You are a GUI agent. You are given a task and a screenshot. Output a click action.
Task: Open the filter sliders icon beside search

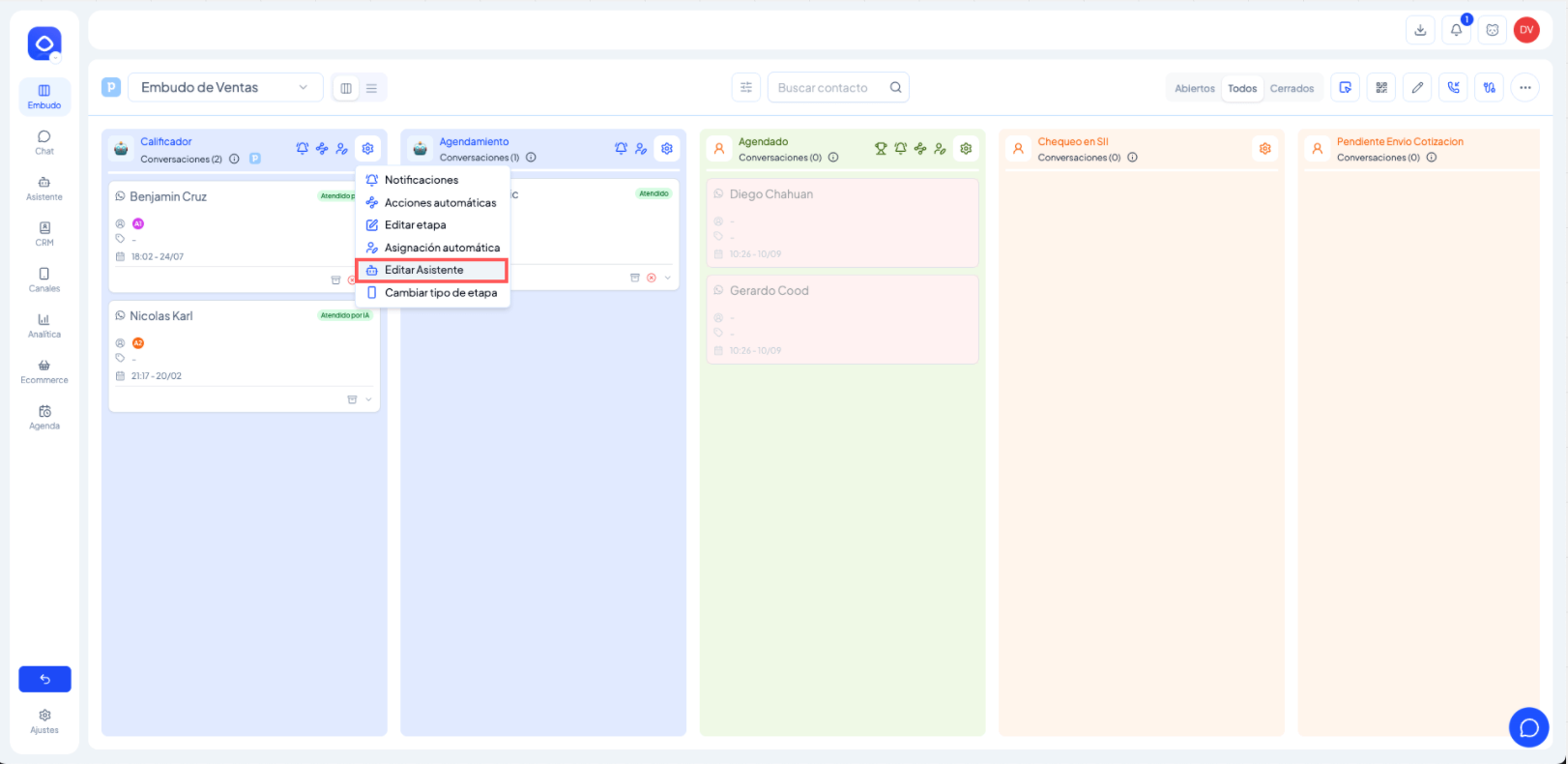pos(746,88)
